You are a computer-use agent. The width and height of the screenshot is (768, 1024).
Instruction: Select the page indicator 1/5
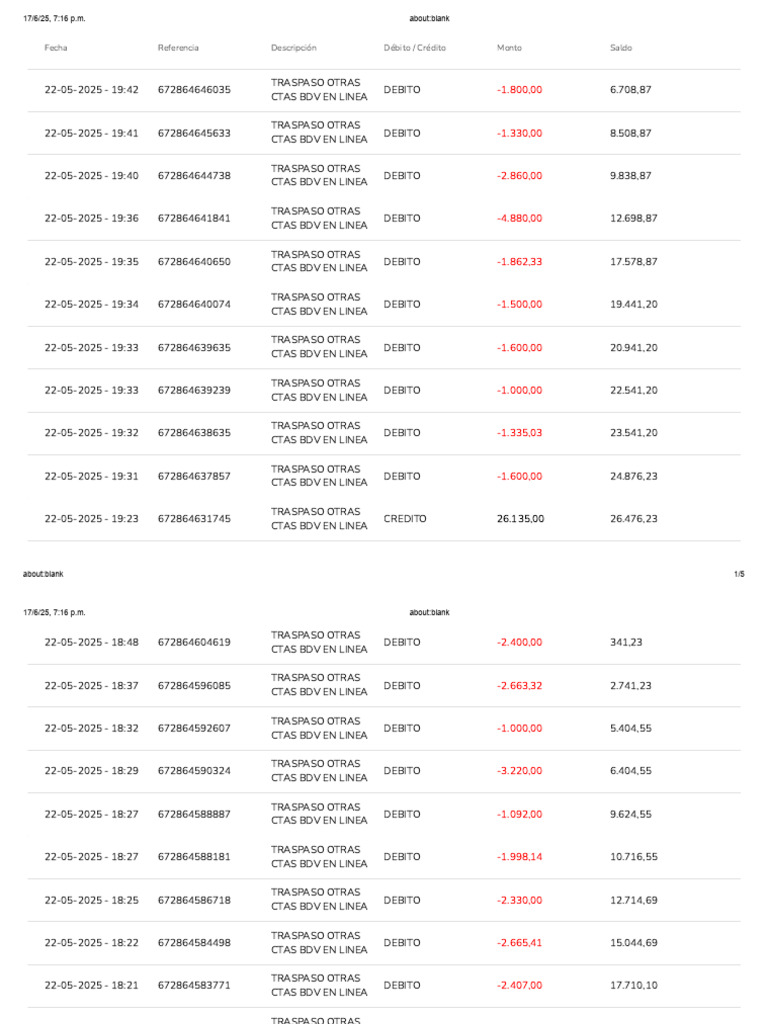coord(739,574)
